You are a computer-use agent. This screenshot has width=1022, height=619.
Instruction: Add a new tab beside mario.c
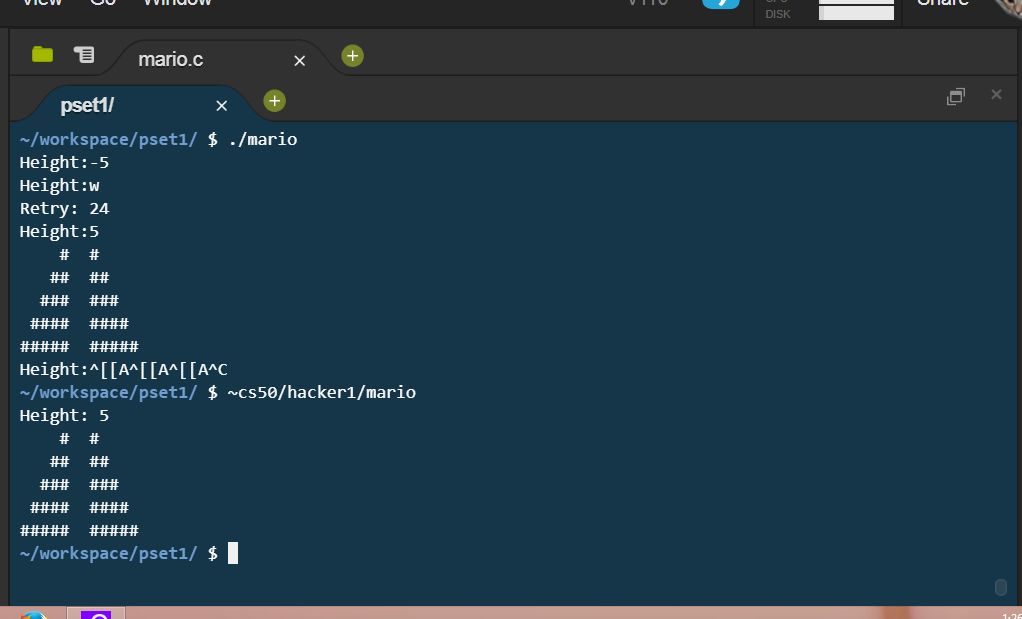(353, 56)
